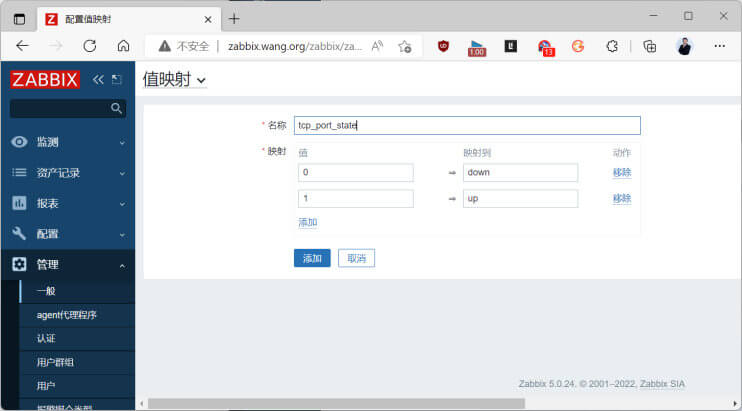Click the right arrow of horizontal scrollbar
Screen dimensions: 742x411
point(735,404)
